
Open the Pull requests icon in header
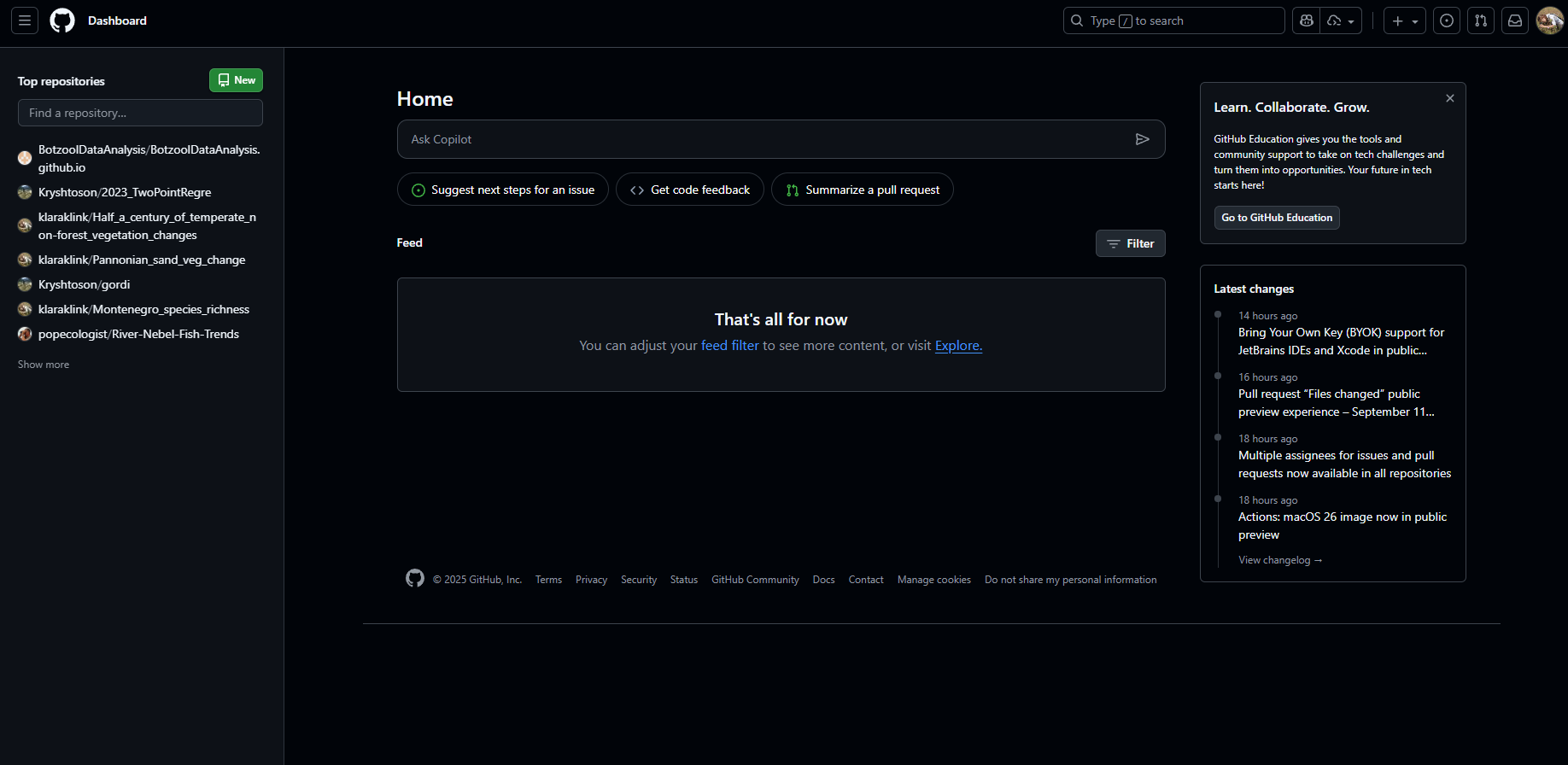pyautogui.click(x=1481, y=20)
